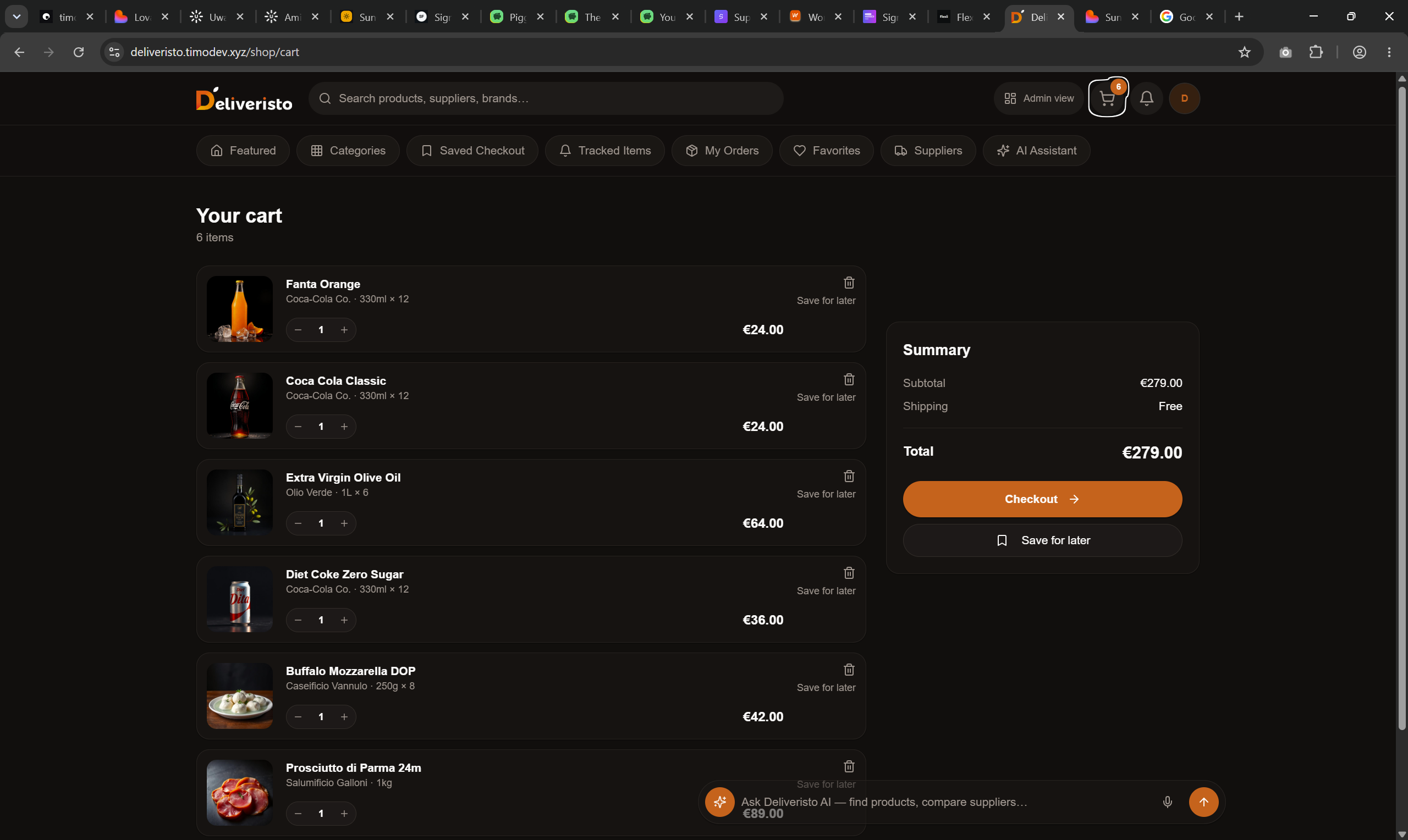The height and width of the screenshot is (840, 1408).
Task: Open the Chrome three-dot menu
Action: click(x=1389, y=52)
